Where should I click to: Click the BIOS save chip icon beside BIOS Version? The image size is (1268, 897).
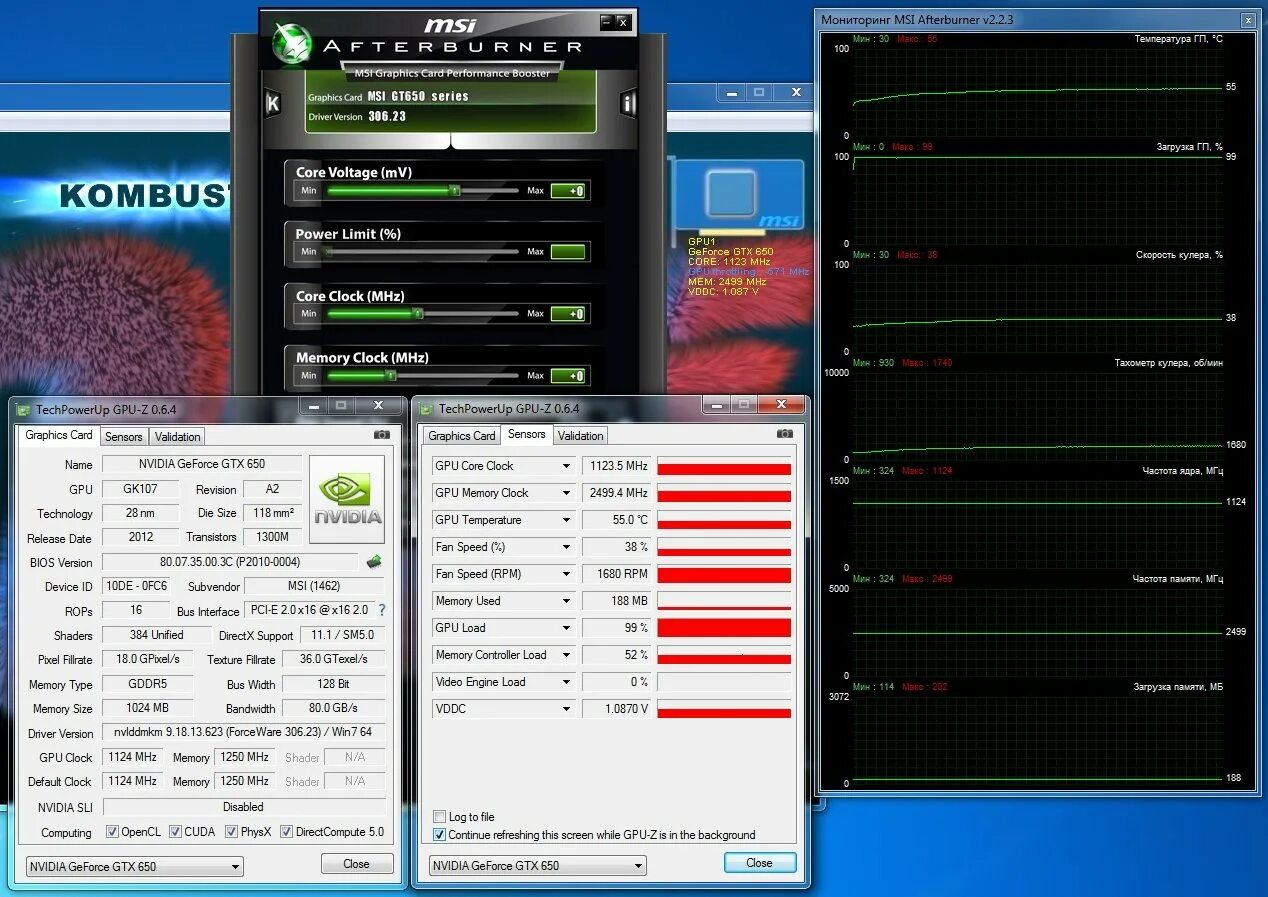374,562
